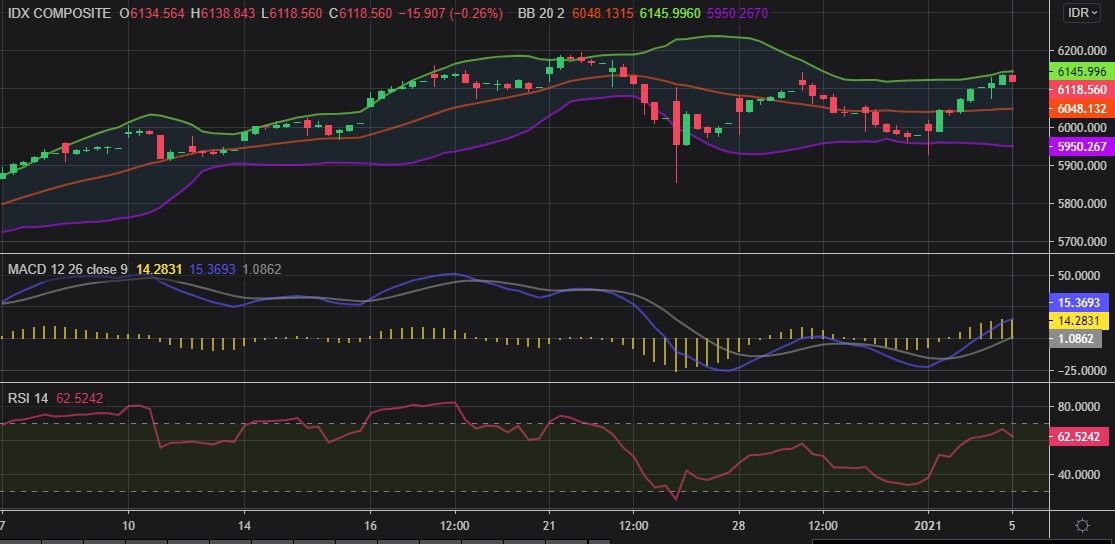This screenshot has height=544, width=1115.
Task: Click the 16 date marker on time axis
Action: [x=370, y=526]
